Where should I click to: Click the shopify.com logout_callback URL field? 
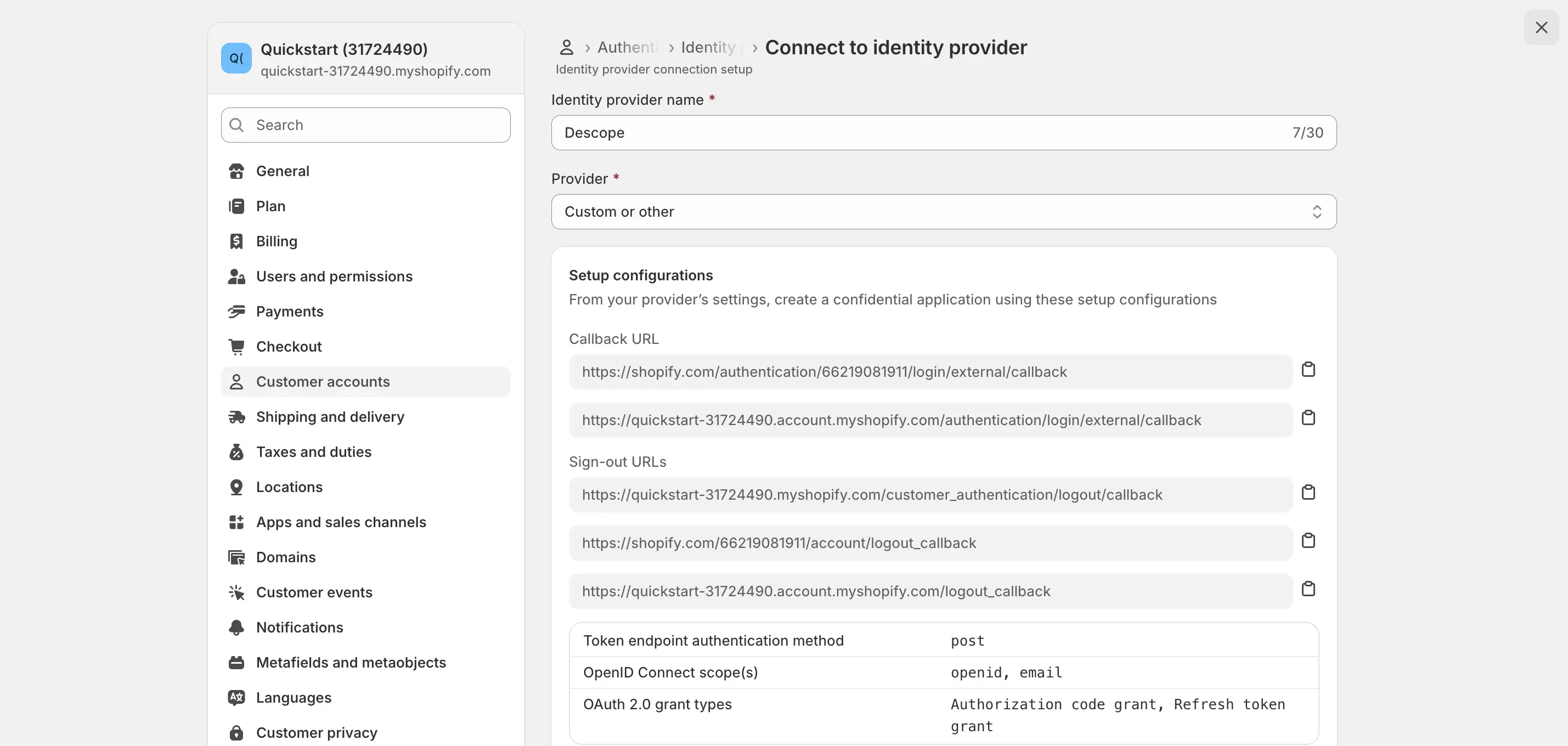click(x=930, y=542)
